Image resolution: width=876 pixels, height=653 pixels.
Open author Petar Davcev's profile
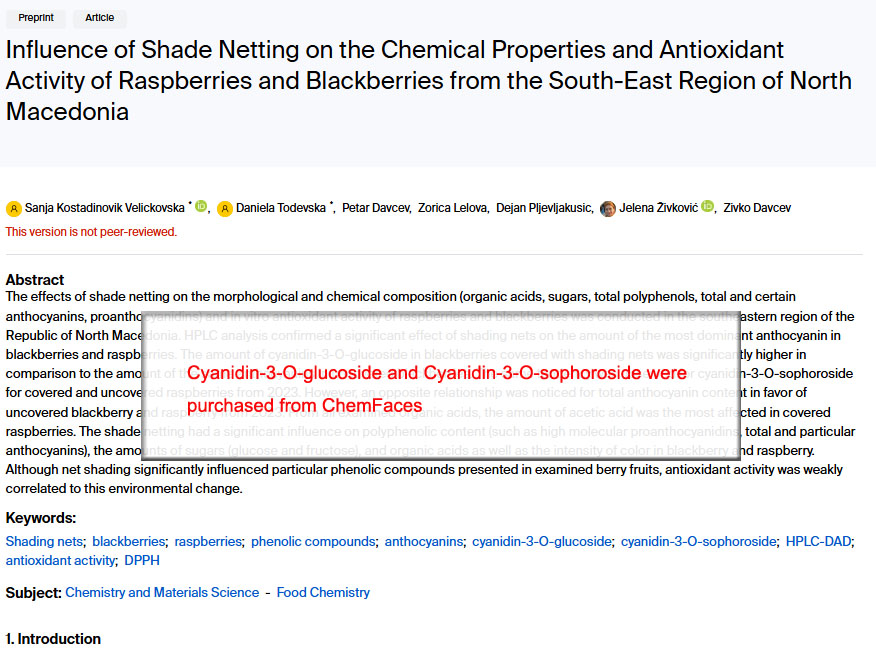click(x=376, y=208)
